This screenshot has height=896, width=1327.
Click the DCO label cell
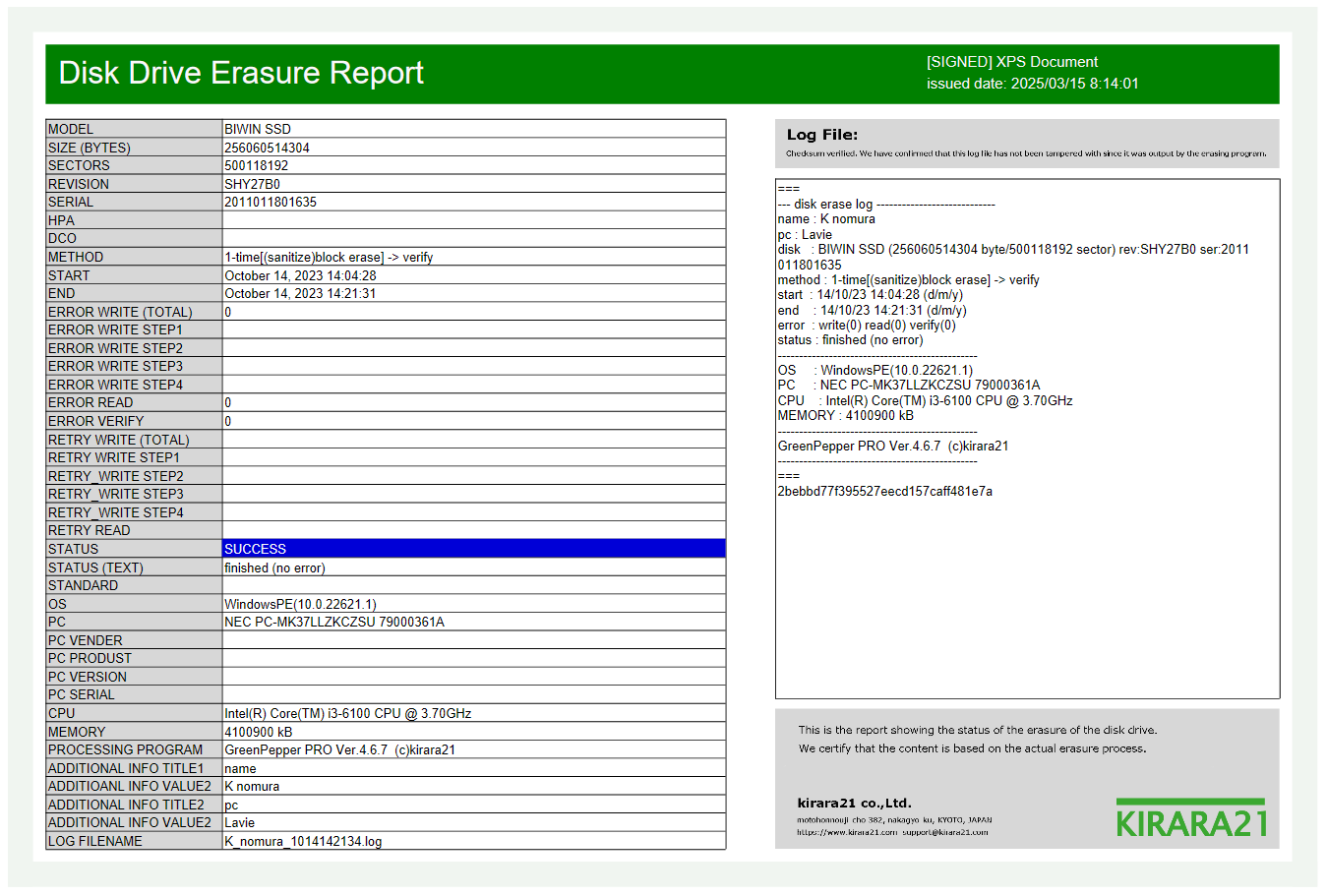click(x=134, y=238)
